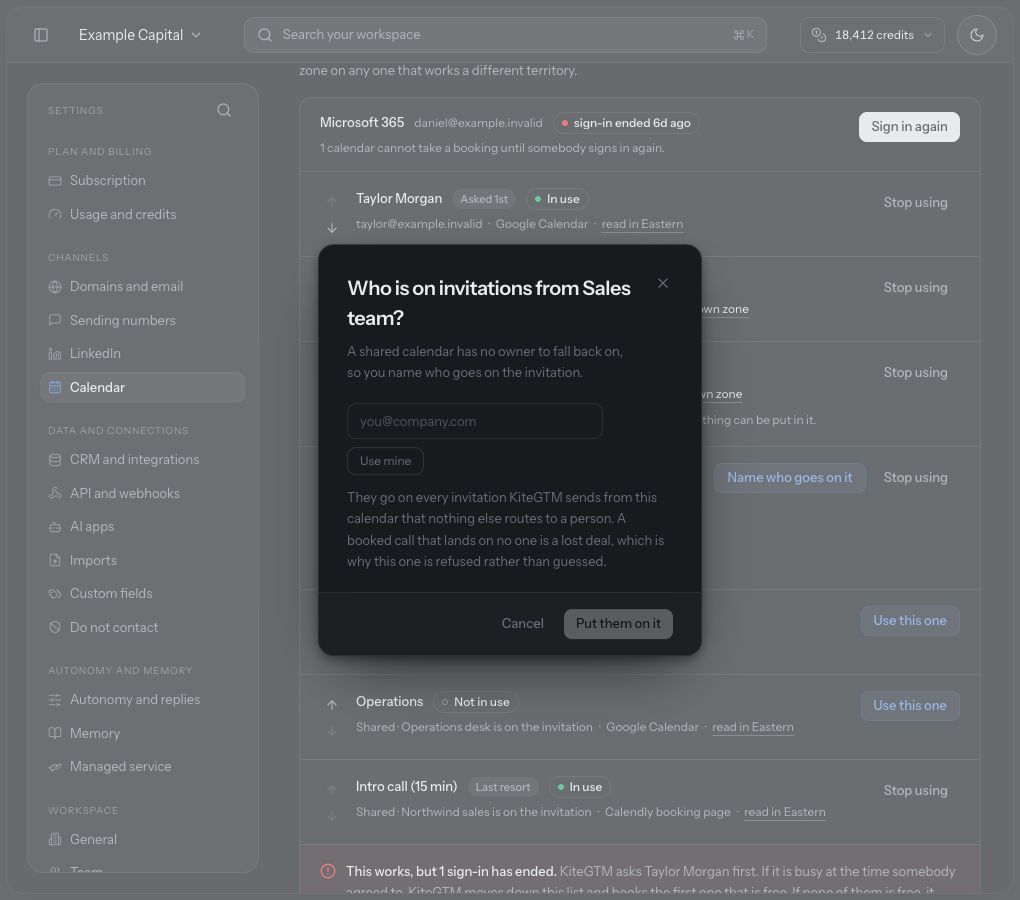The image size is (1020, 900).
Task: Click the Last resort badge
Action: coord(503,788)
